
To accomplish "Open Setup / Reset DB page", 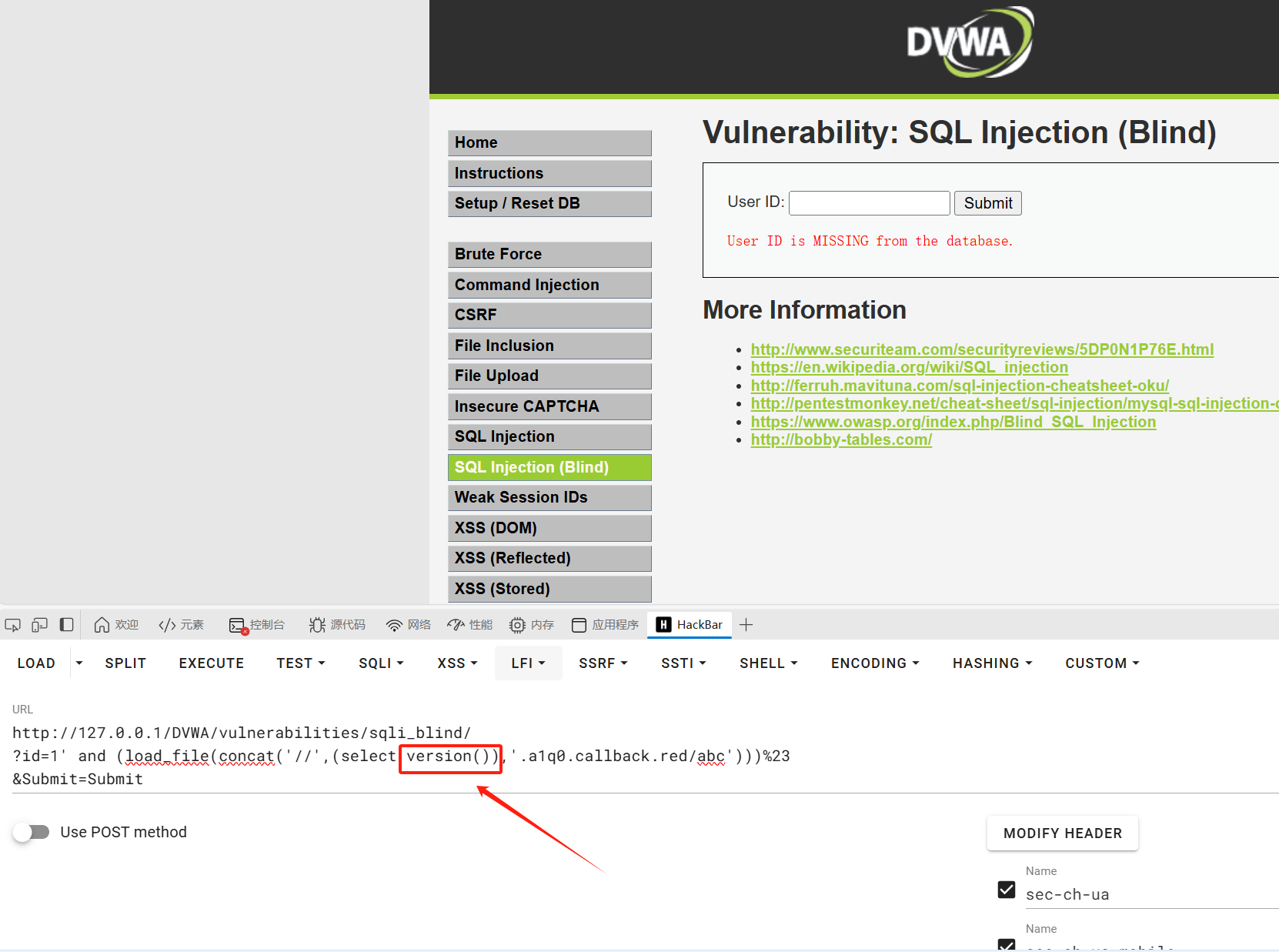I will 549,204.
